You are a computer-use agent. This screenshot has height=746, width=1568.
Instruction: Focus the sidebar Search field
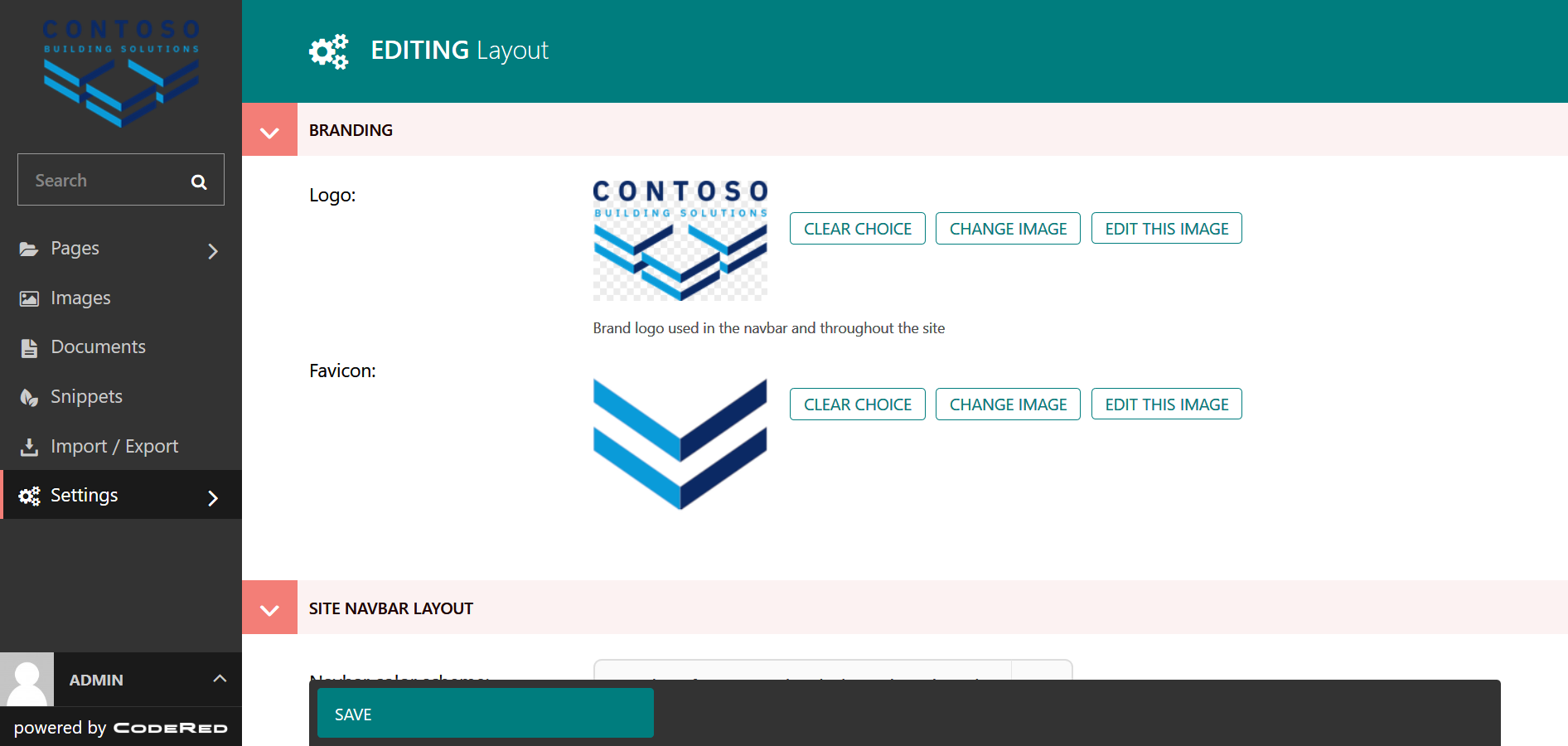pyautogui.click(x=104, y=181)
